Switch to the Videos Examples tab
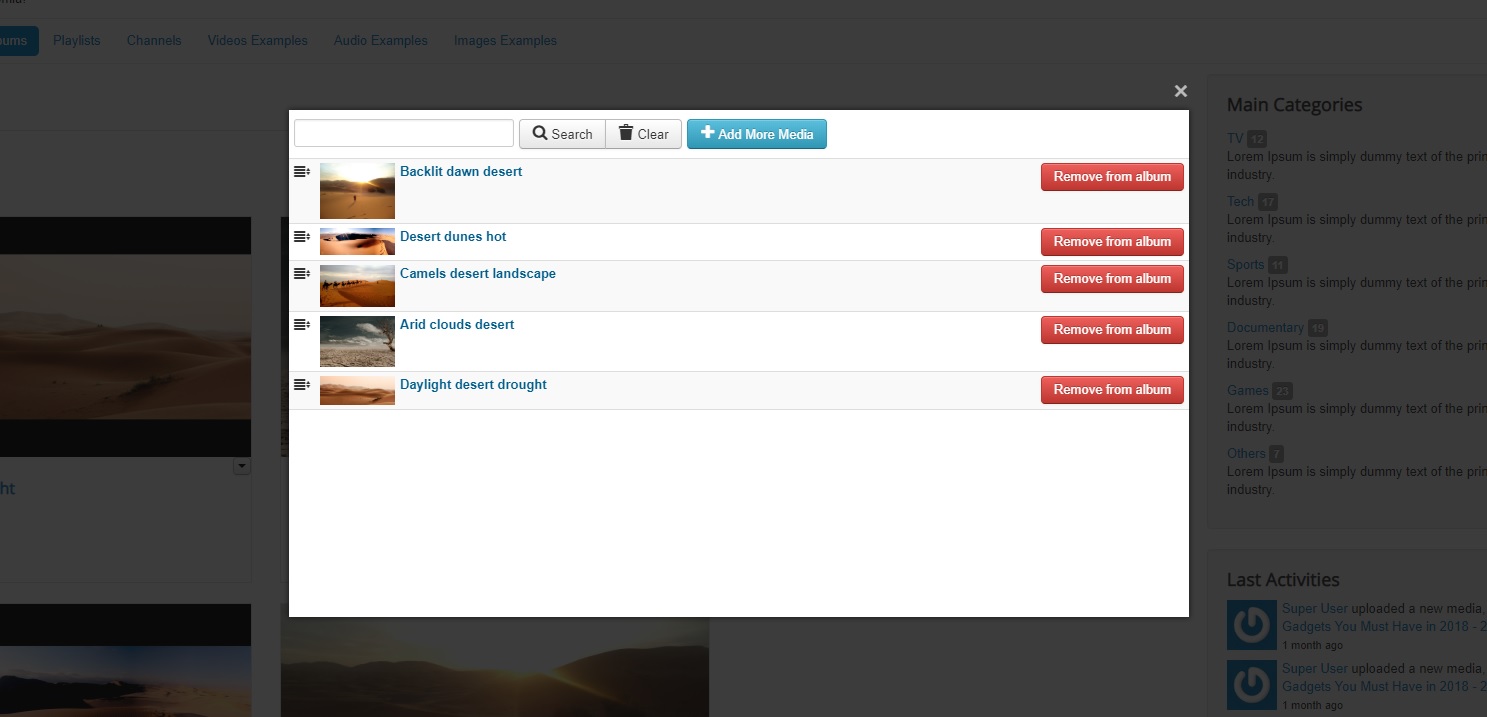Screen dimensions: 1487x717 (x=257, y=41)
